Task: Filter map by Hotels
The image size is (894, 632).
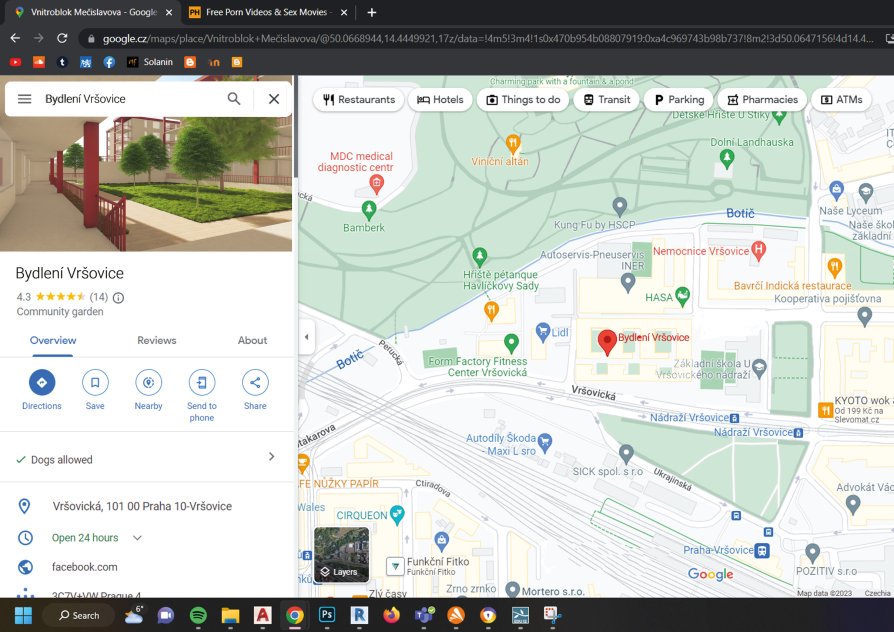Action: pos(440,99)
